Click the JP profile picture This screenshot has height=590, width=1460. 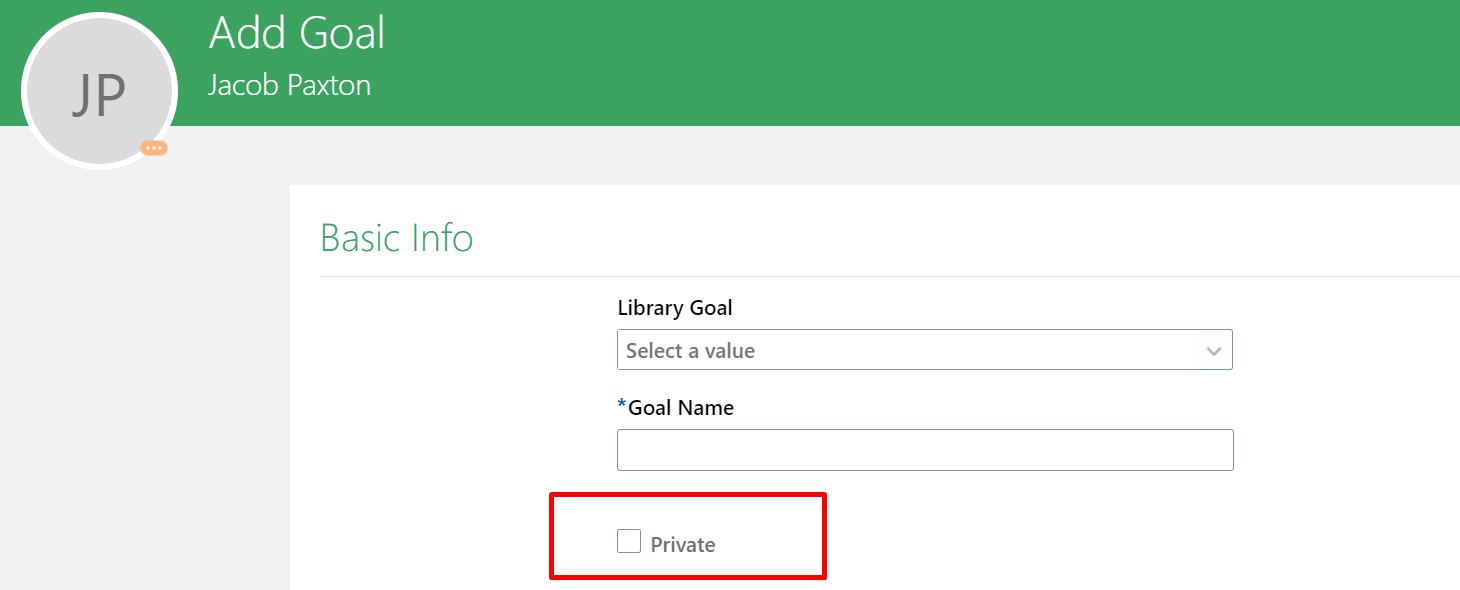point(99,89)
